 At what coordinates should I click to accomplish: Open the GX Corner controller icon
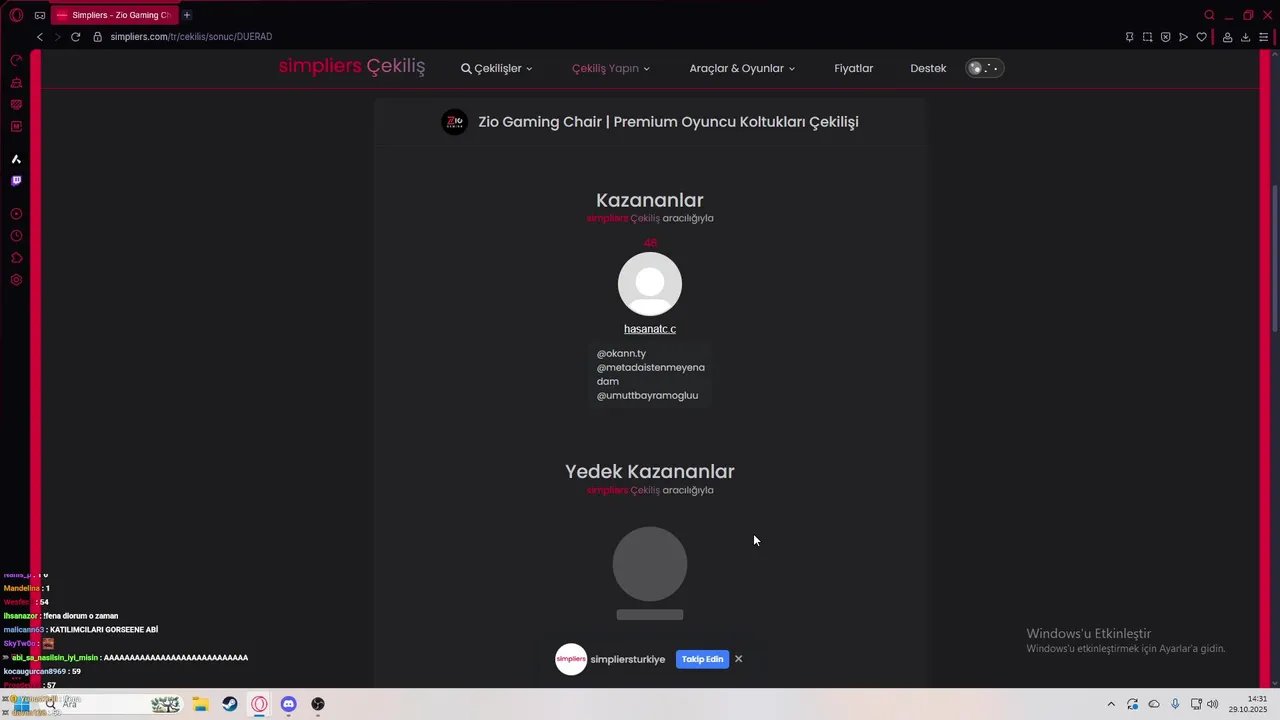pyautogui.click(x=39, y=15)
